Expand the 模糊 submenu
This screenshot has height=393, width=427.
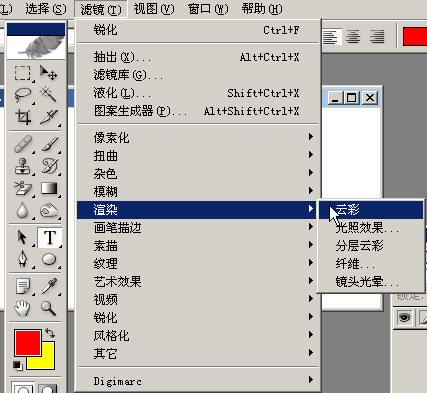click(x=197, y=191)
